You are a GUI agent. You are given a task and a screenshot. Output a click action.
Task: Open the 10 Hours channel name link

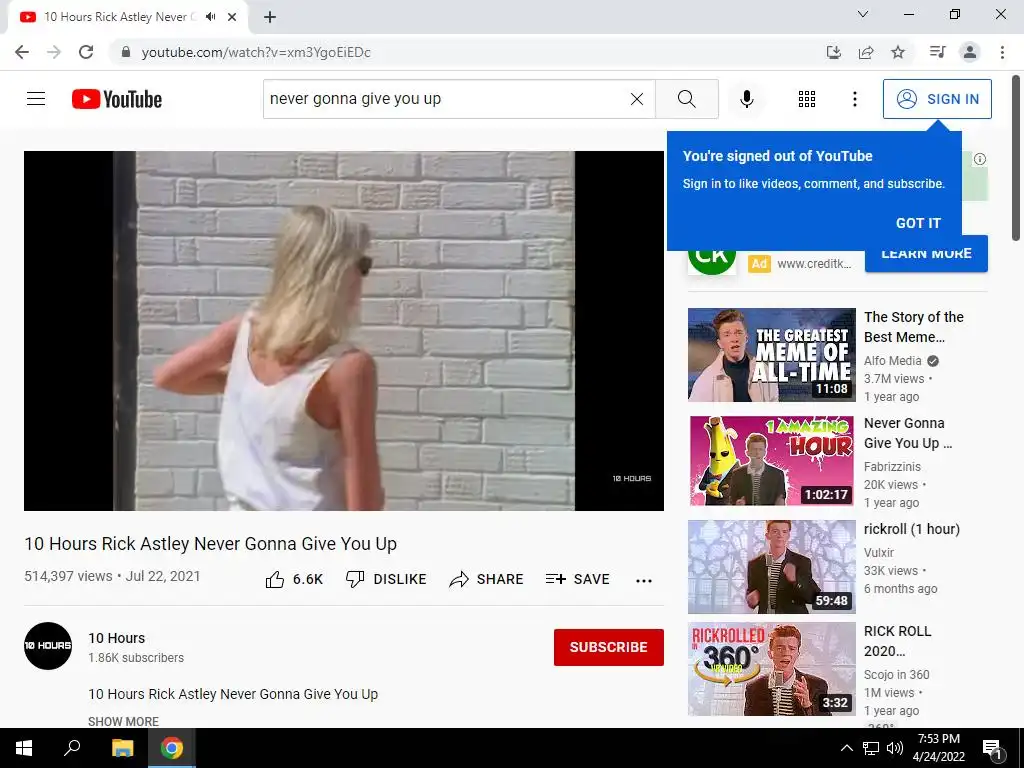tap(116, 638)
